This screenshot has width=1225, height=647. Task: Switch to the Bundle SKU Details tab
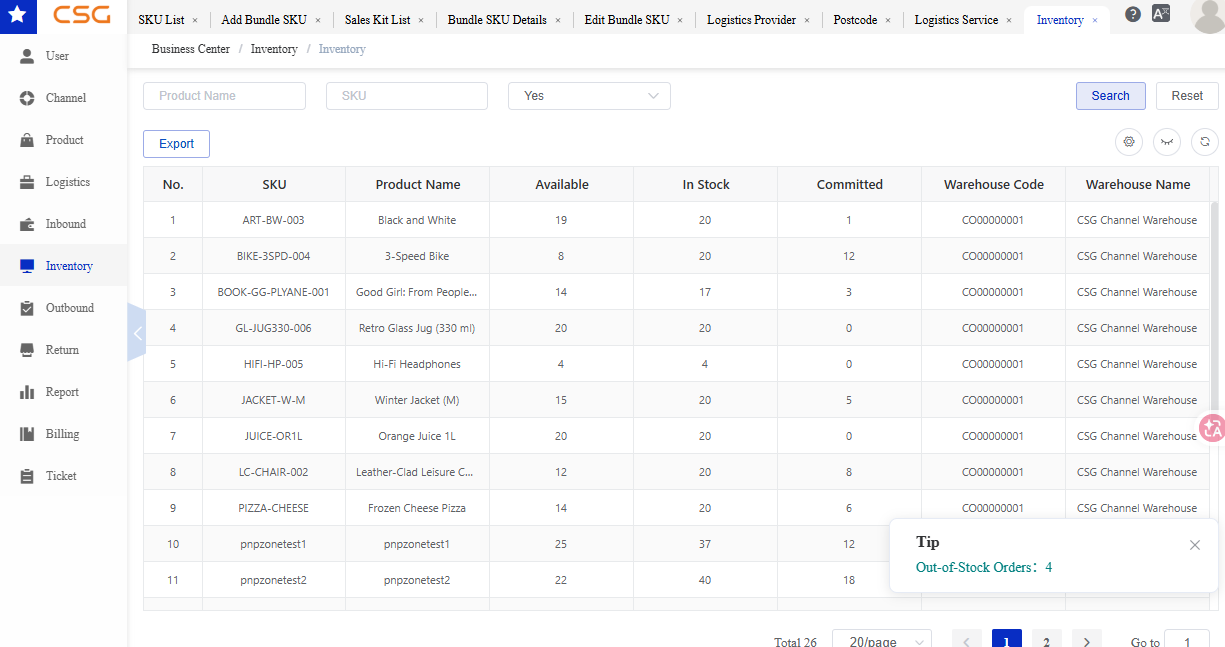(x=497, y=20)
